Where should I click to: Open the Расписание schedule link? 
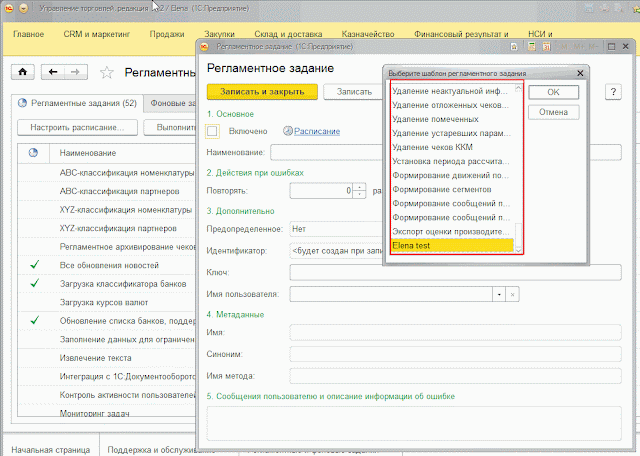click(x=317, y=131)
